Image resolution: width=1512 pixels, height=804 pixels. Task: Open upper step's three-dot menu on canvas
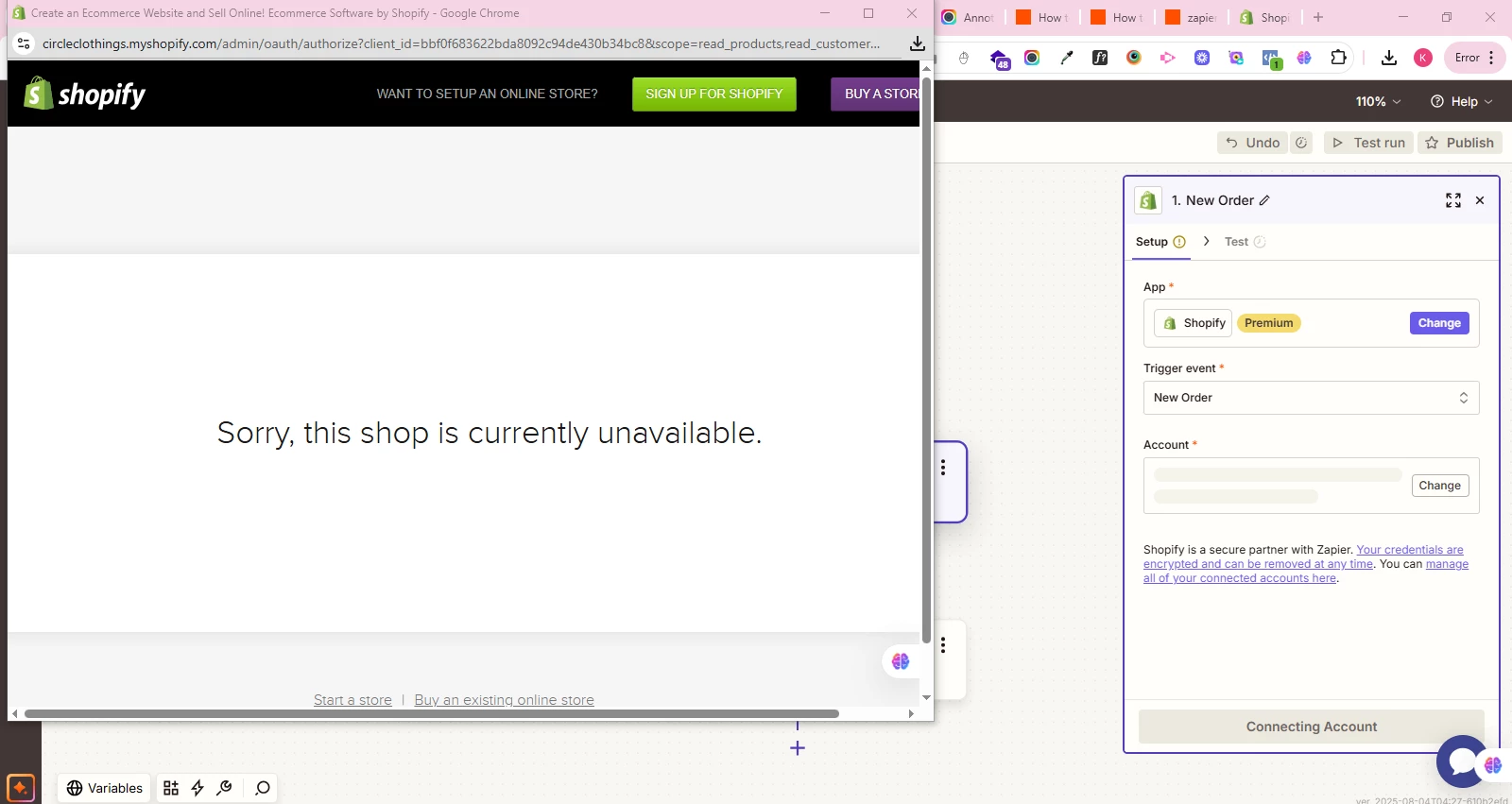coord(943,468)
